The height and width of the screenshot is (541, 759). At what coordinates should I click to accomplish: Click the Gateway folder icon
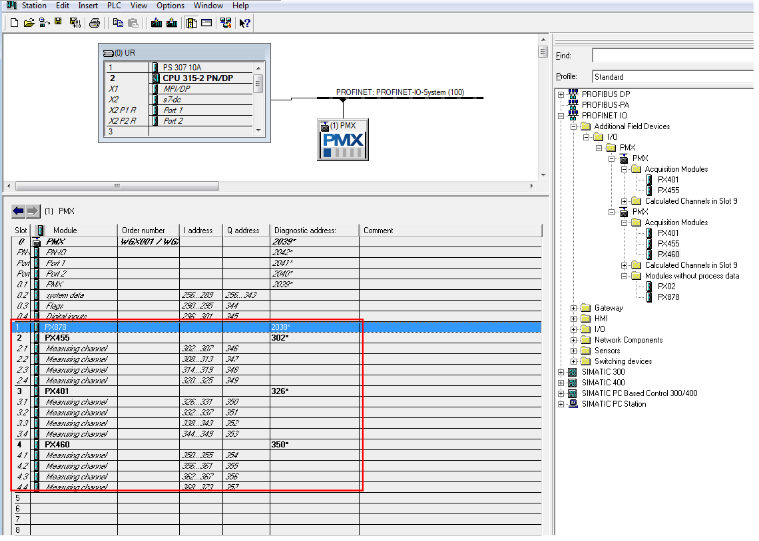tap(586, 308)
